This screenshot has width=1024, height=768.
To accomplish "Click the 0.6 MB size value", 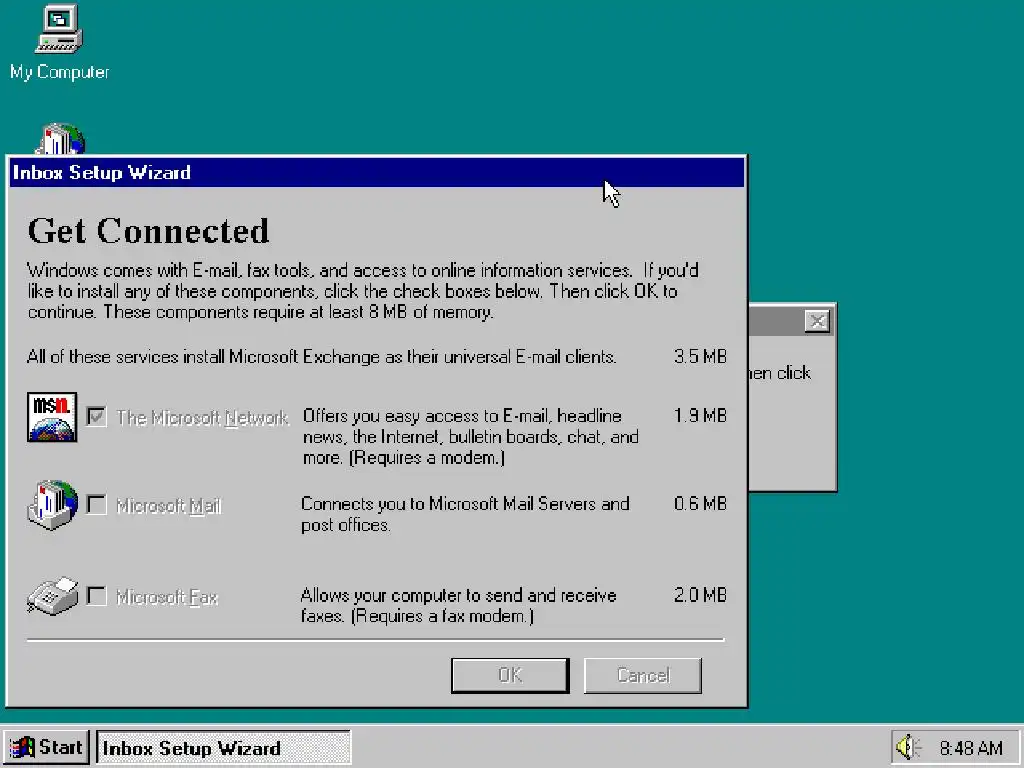I will pyautogui.click(x=700, y=504).
